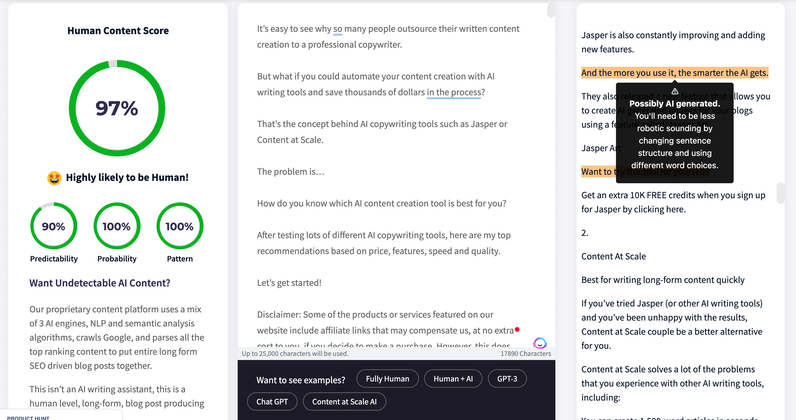Click into the text paragraph 'Let's get started!'

pos(289,283)
